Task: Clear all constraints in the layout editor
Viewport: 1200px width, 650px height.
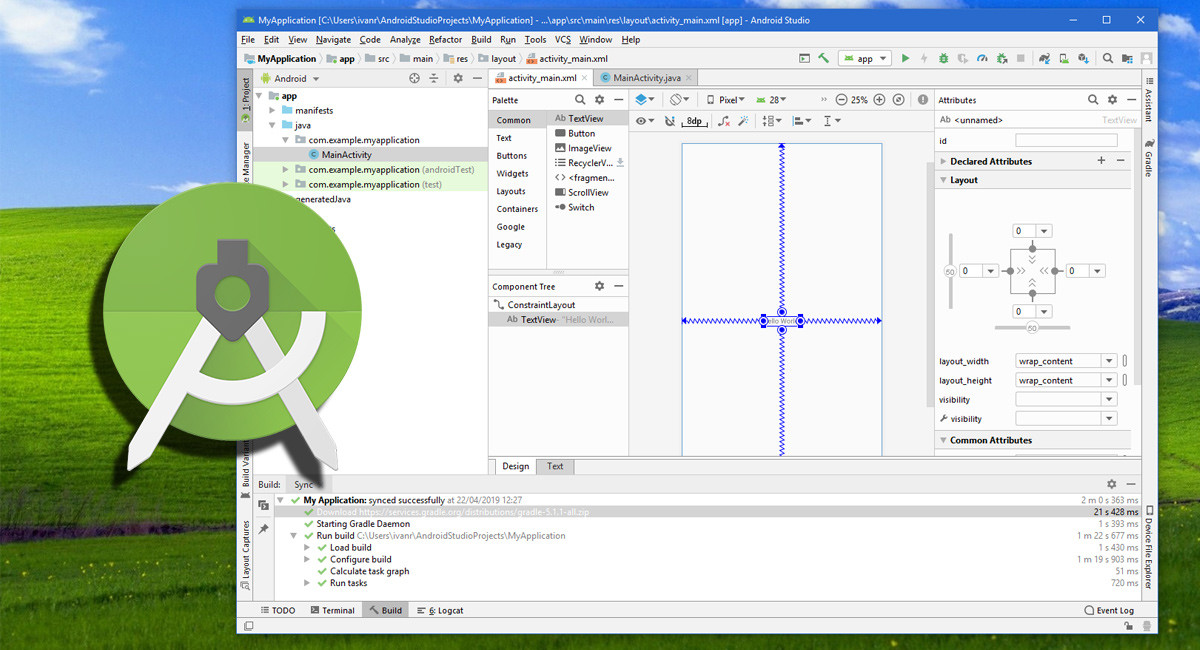Action: tap(724, 120)
